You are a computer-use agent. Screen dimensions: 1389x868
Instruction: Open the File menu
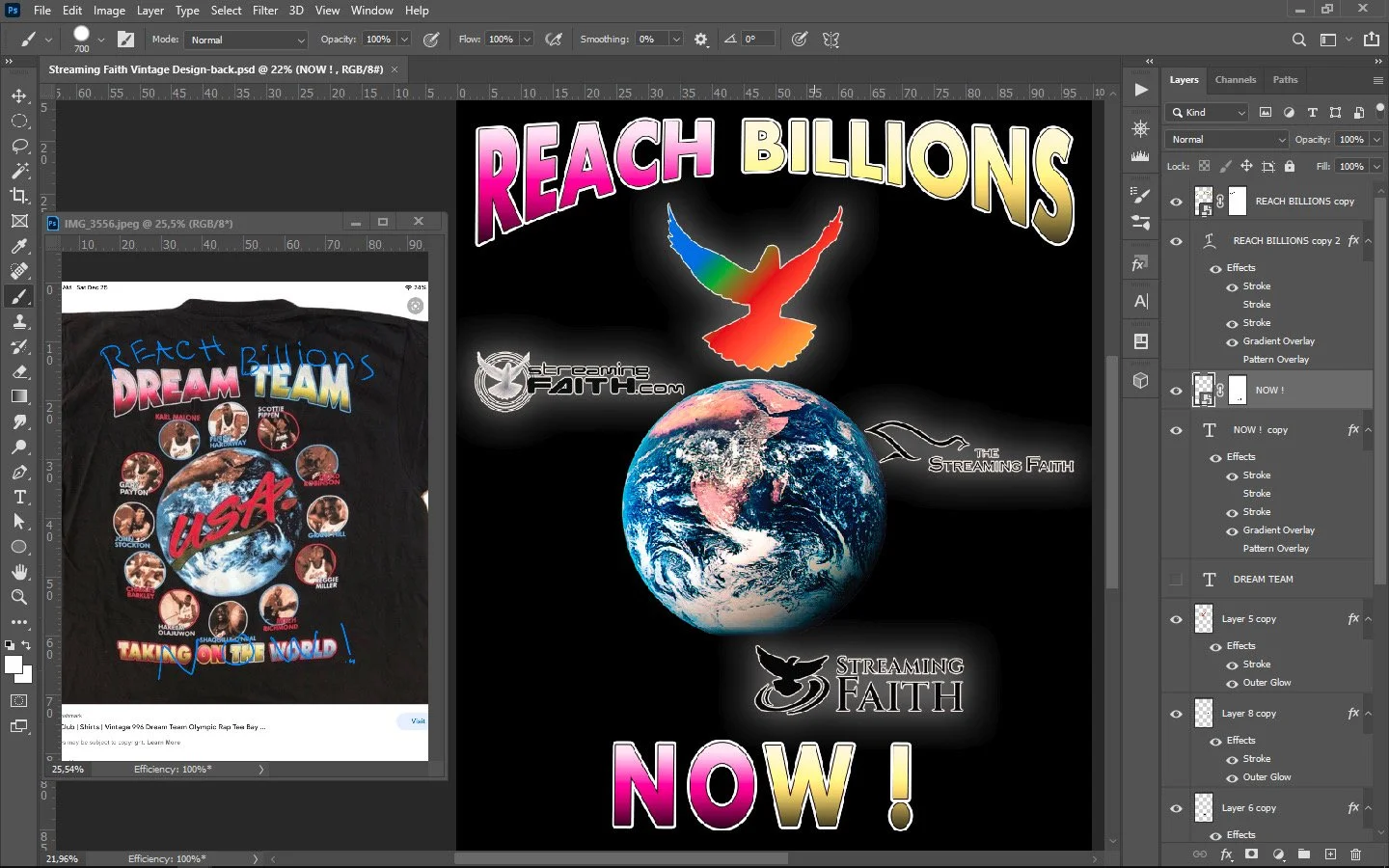click(42, 11)
